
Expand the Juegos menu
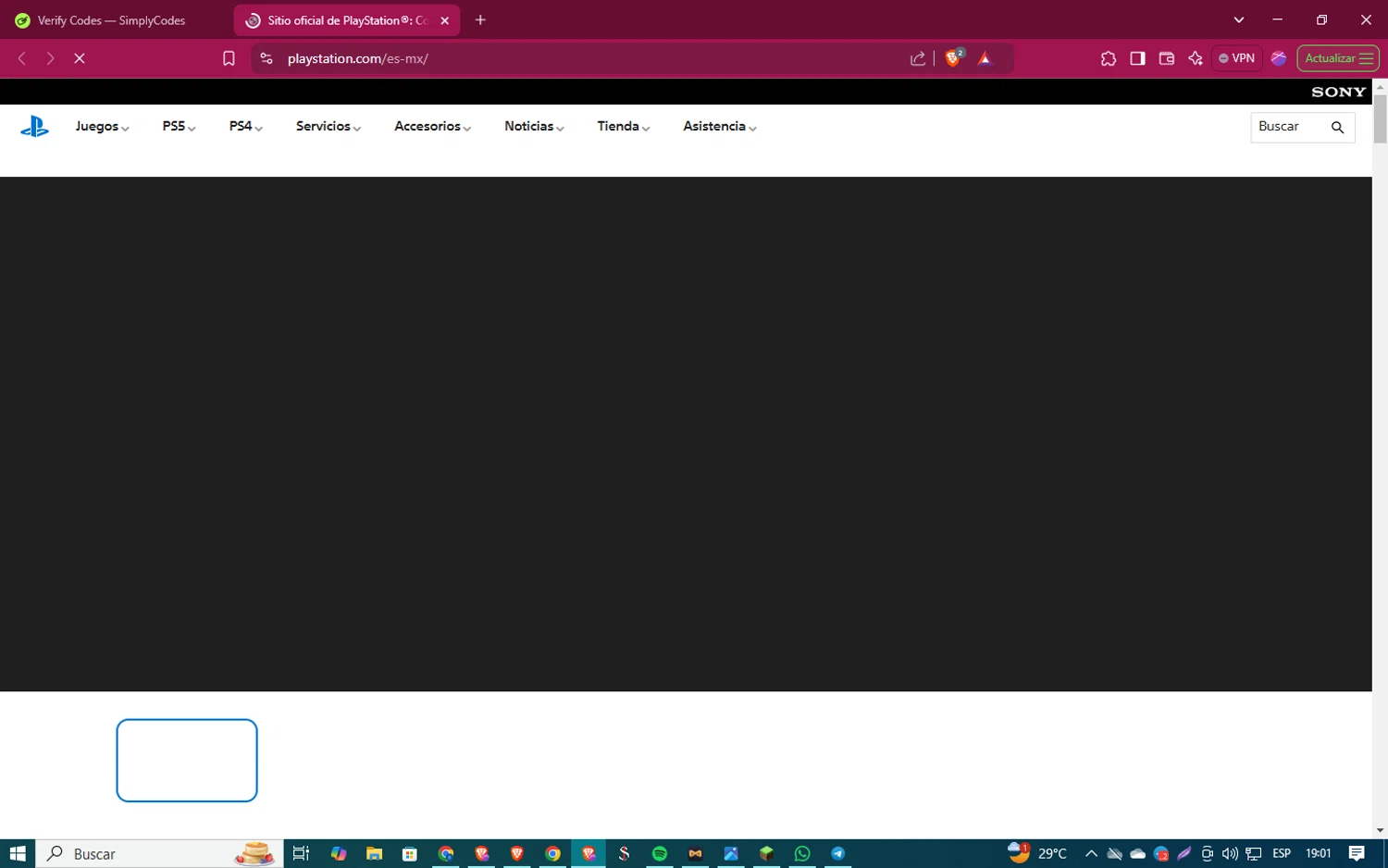pos(102,127)
